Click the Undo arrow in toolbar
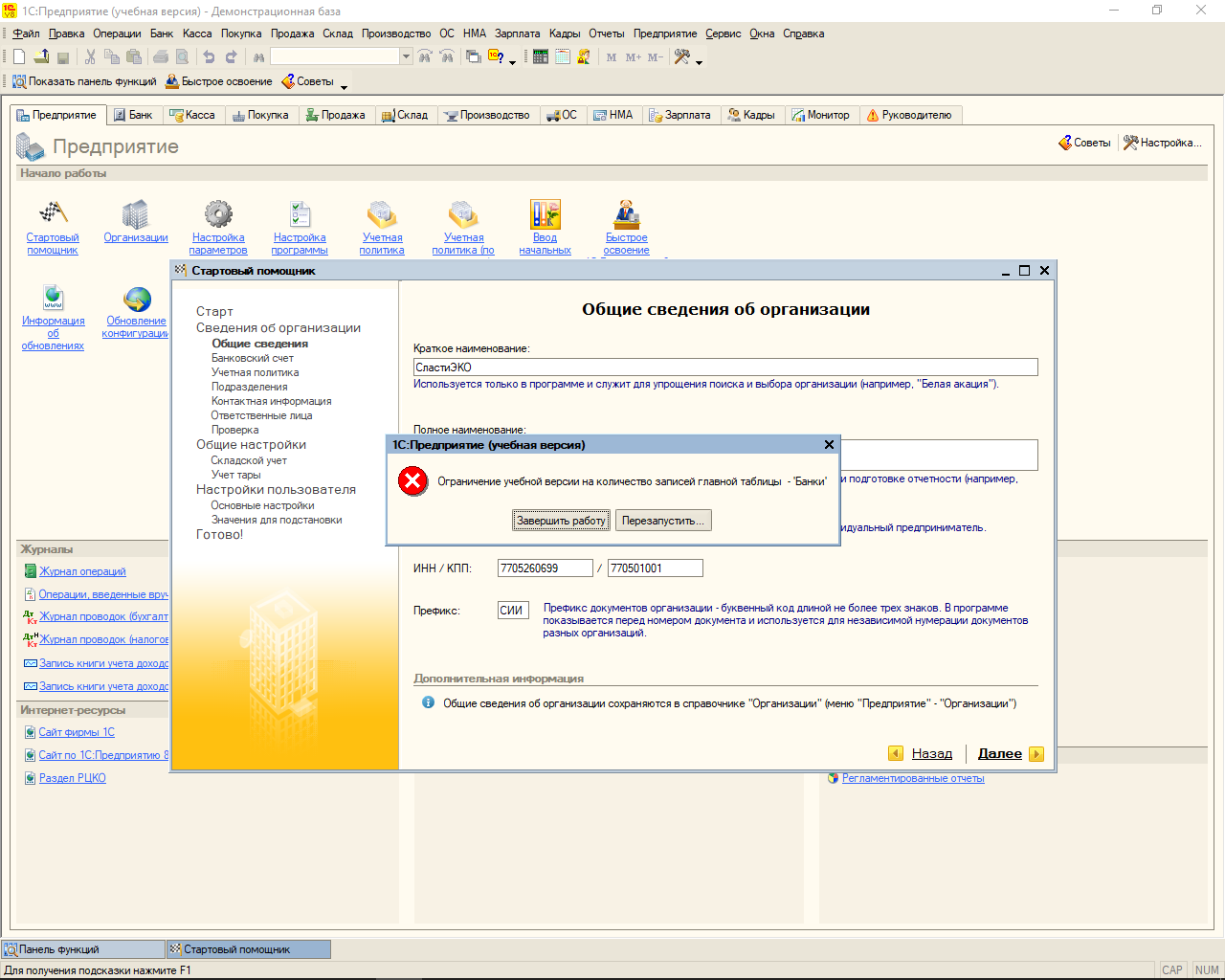Image resolution: width=1225 pixels, height=980 pixels. click(209, 56)
